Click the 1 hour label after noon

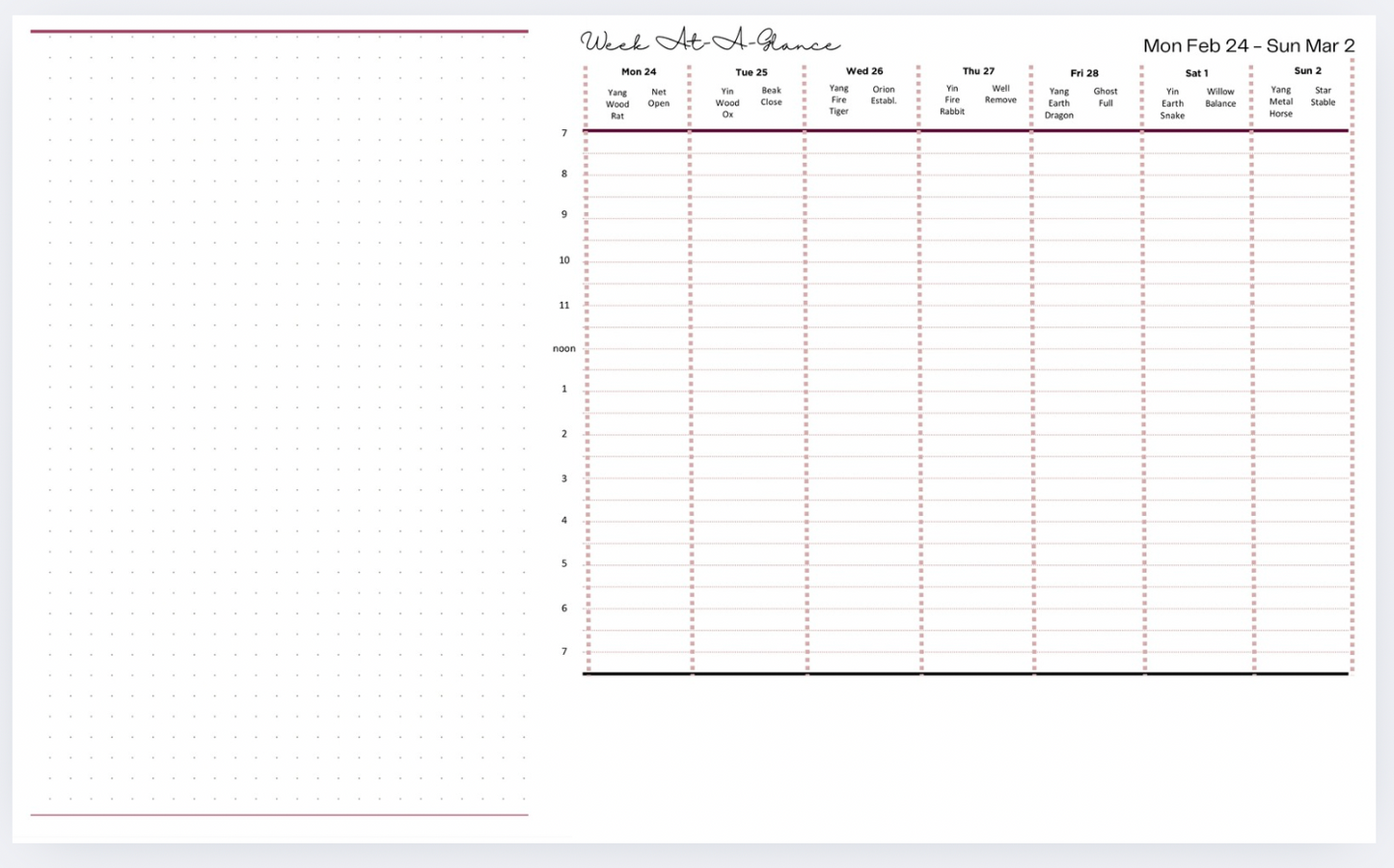coord(564,389)
